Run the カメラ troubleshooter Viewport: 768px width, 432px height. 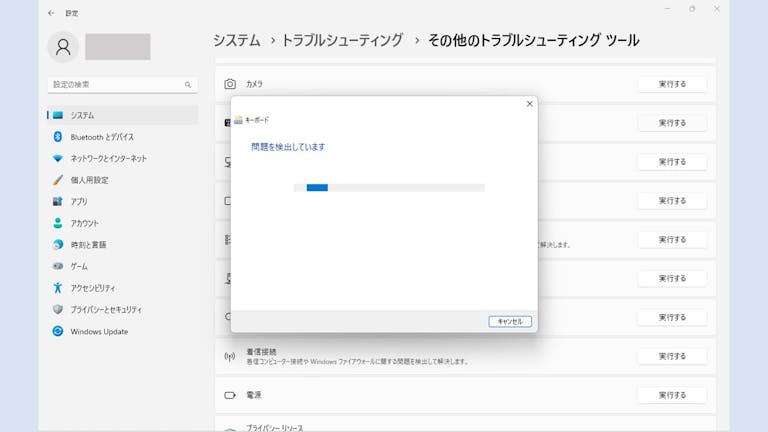pos(672,84)
